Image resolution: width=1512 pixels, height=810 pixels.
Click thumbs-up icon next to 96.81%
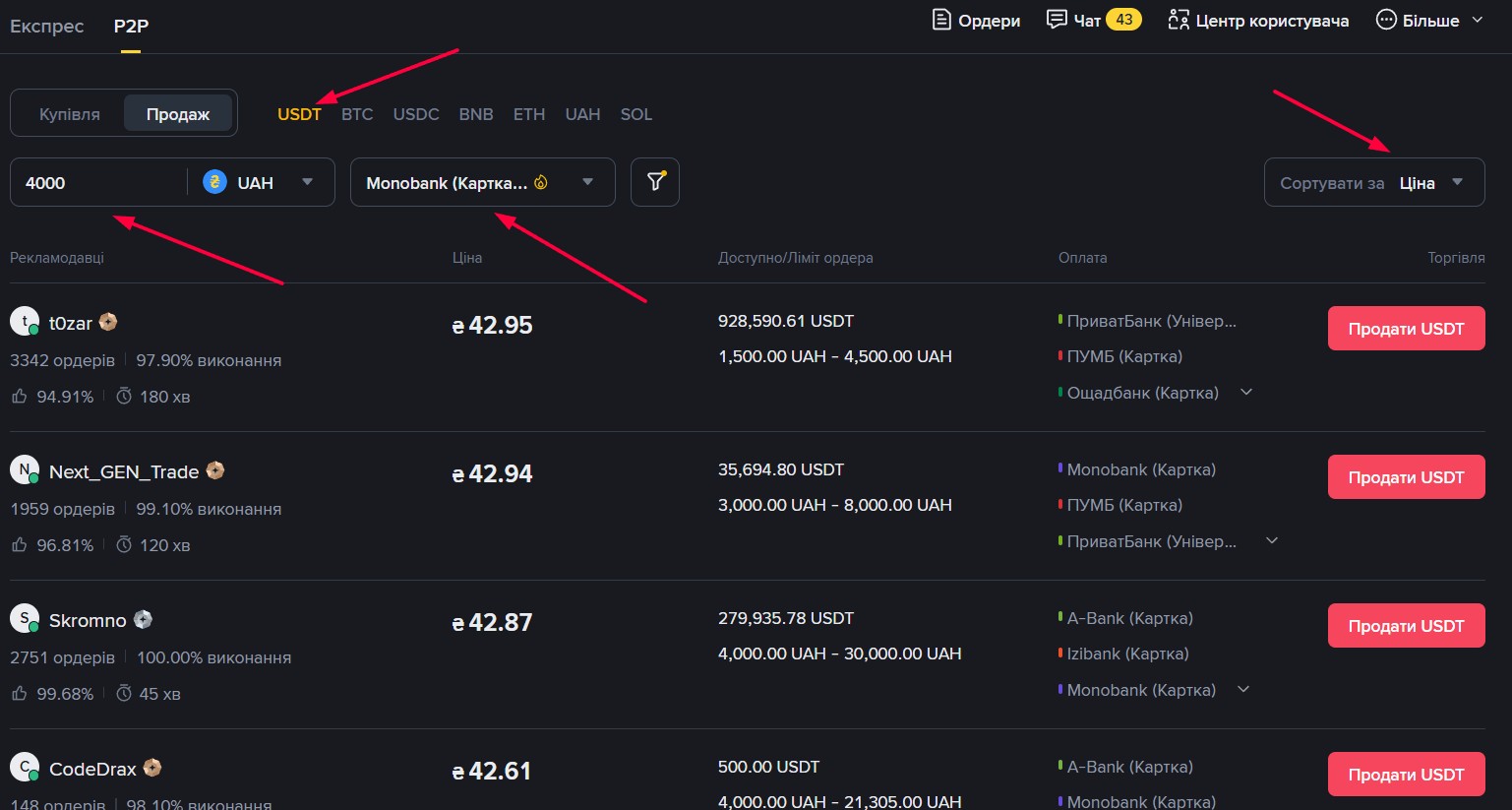tap(19, 544)
